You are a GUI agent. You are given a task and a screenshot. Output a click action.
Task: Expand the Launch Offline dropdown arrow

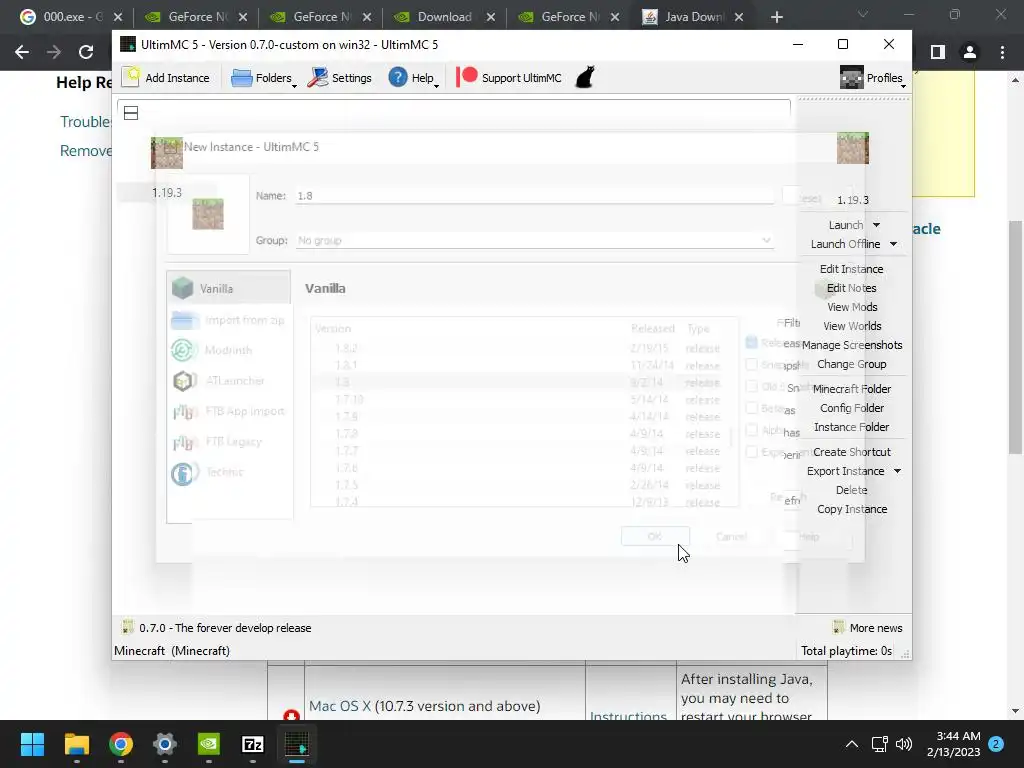click(893, 244)
